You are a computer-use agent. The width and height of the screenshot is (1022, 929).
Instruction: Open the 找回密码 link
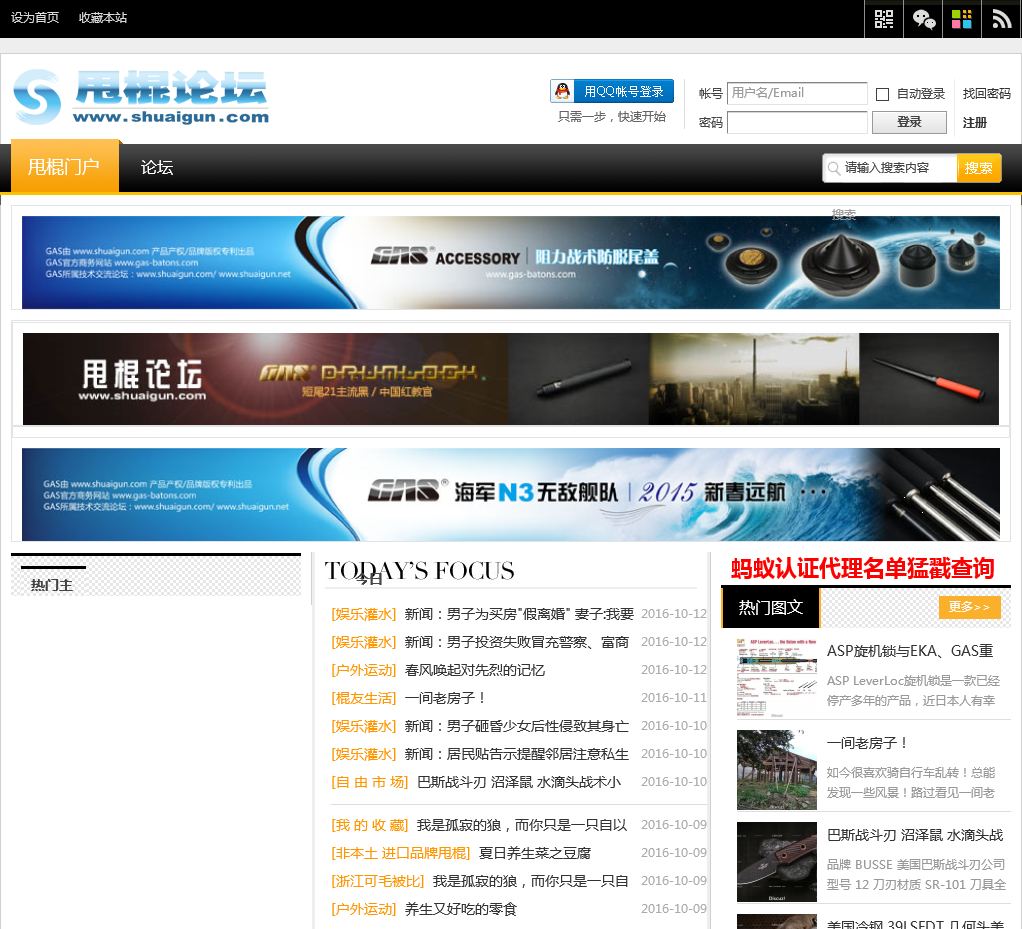tap(986, 94)
